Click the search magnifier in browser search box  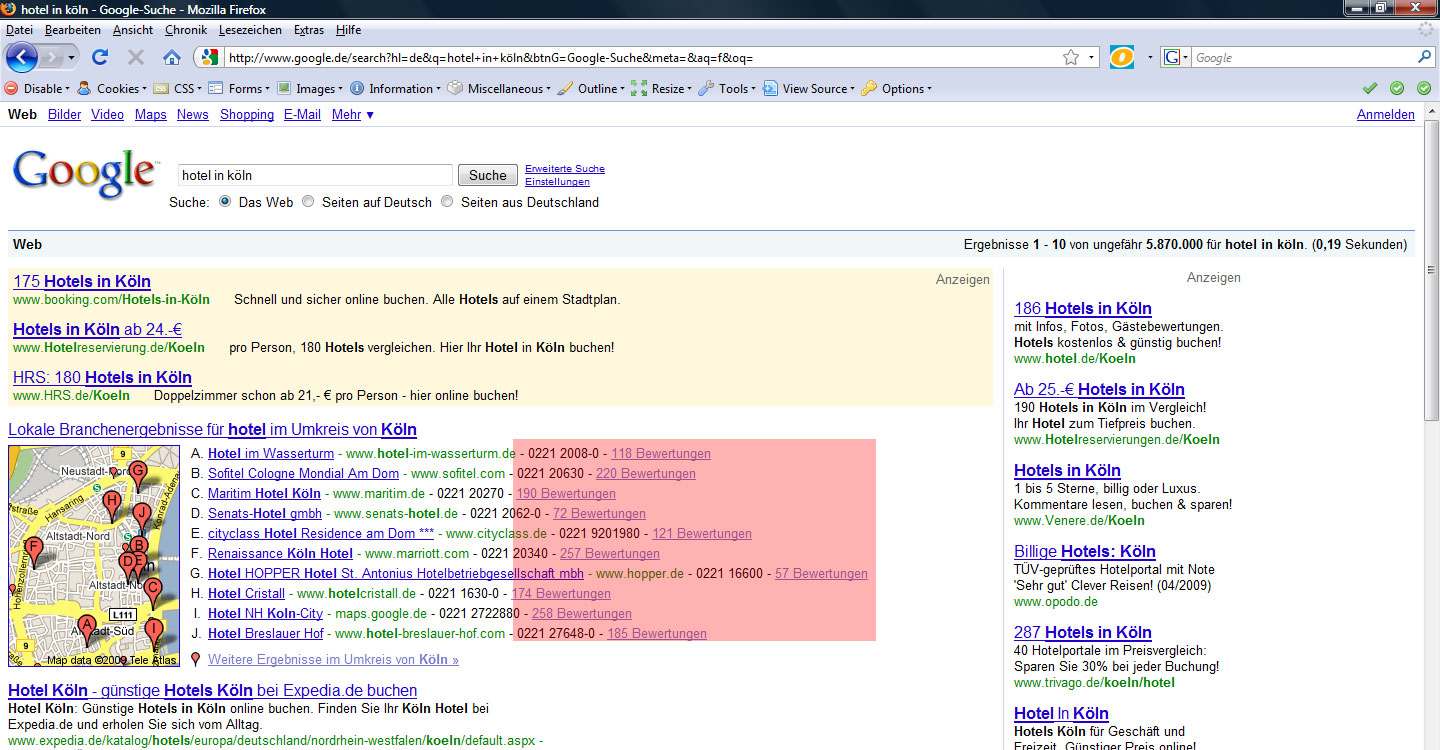1424,57
